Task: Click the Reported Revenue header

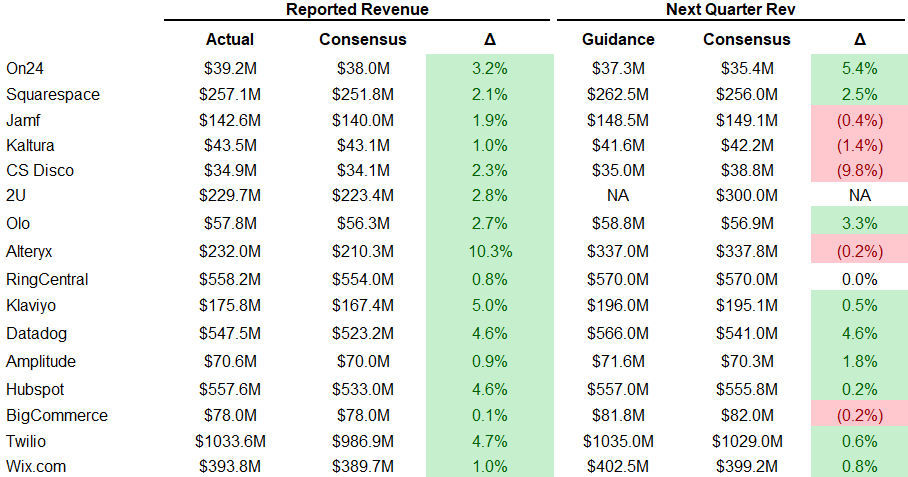Action: (357, 9)
